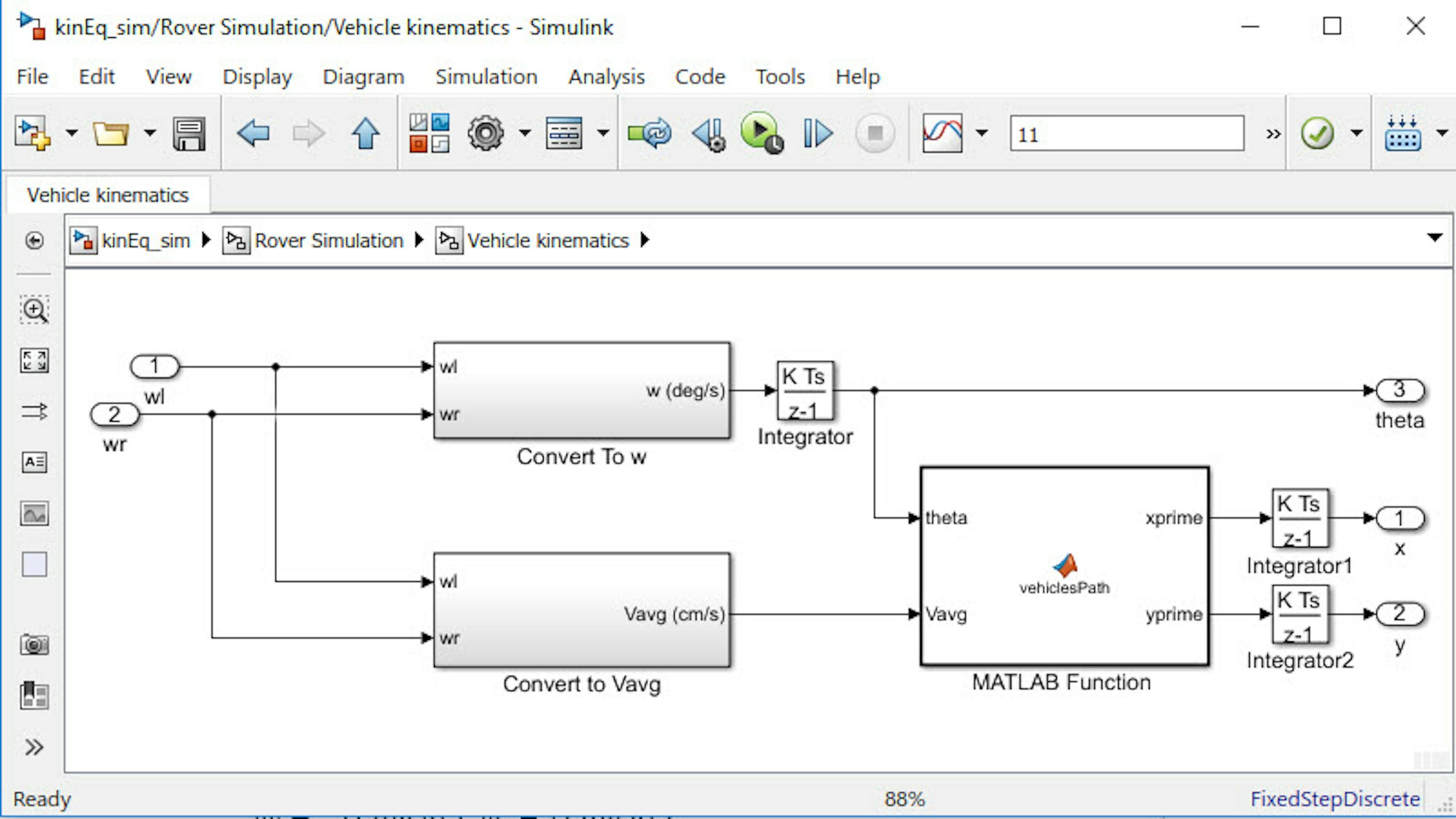Click the Fit to View palette icon
The height and width of the screenshot is (819, 1456).
click(x=34, y=360)
